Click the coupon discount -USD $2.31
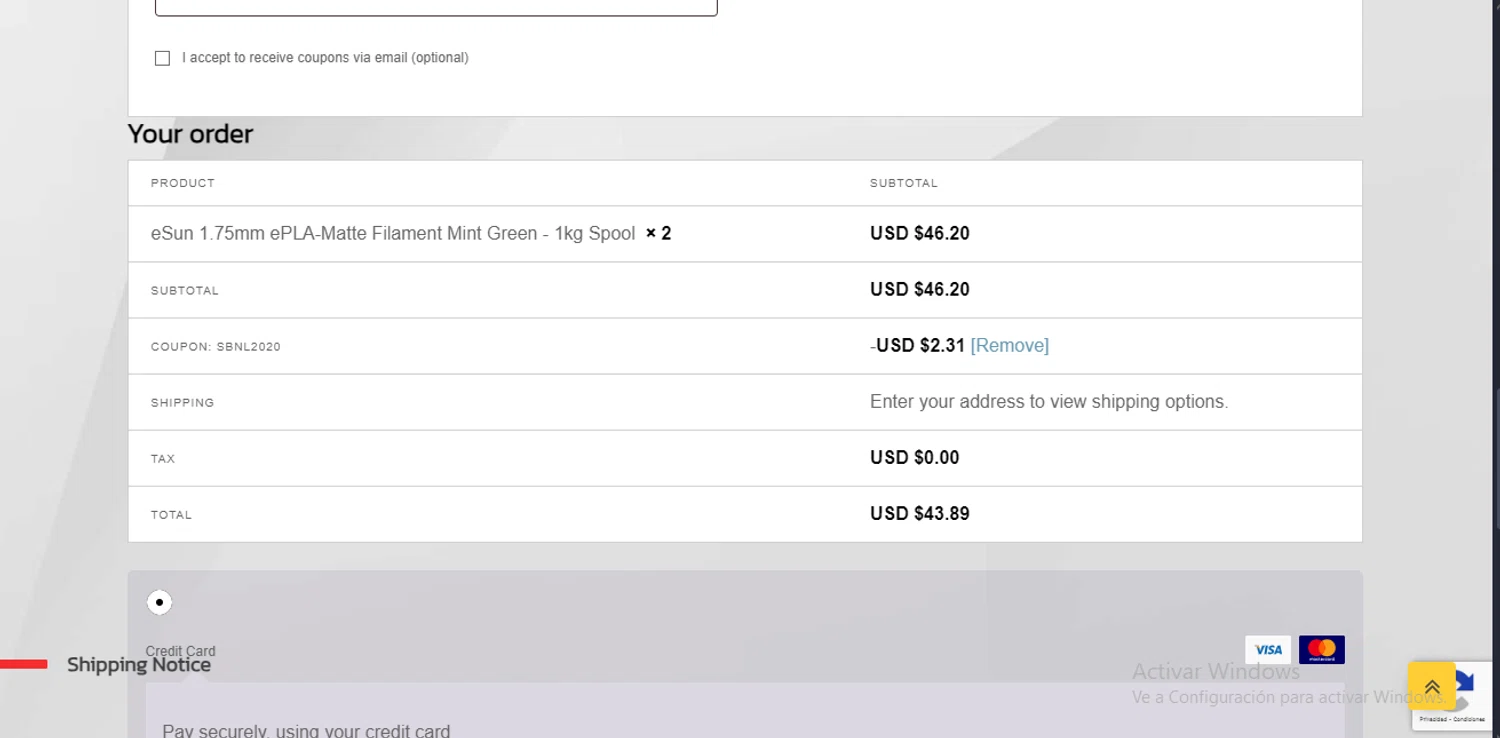1500x738 pixels. tap(918, 345)
